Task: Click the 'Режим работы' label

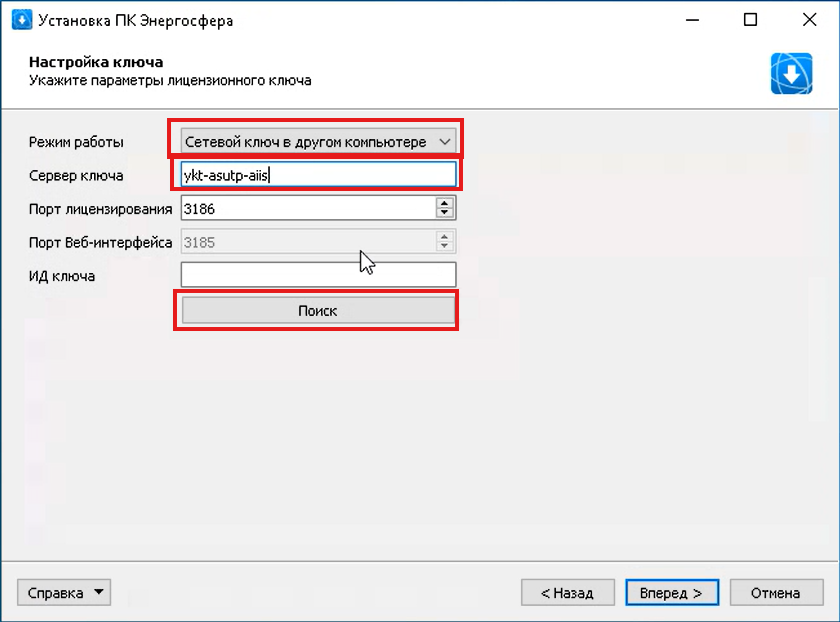Action: click(x=76, y=143)
